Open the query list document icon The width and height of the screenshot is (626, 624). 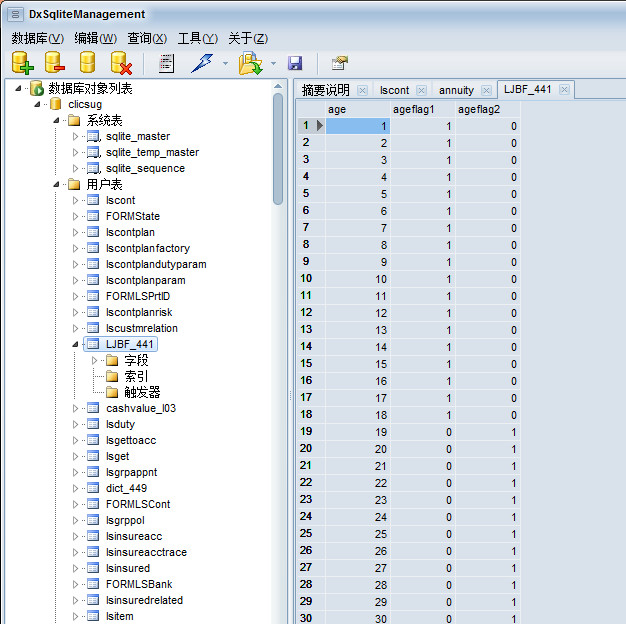pos(166,63)
